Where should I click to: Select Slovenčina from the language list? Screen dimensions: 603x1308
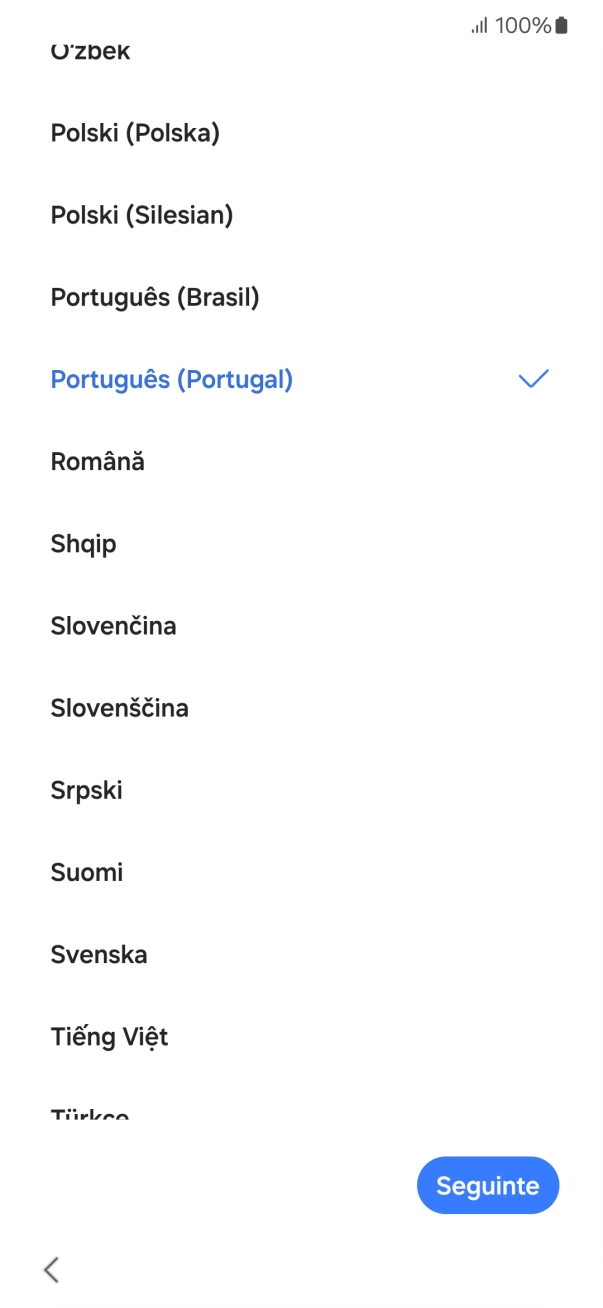pos(114,625)
